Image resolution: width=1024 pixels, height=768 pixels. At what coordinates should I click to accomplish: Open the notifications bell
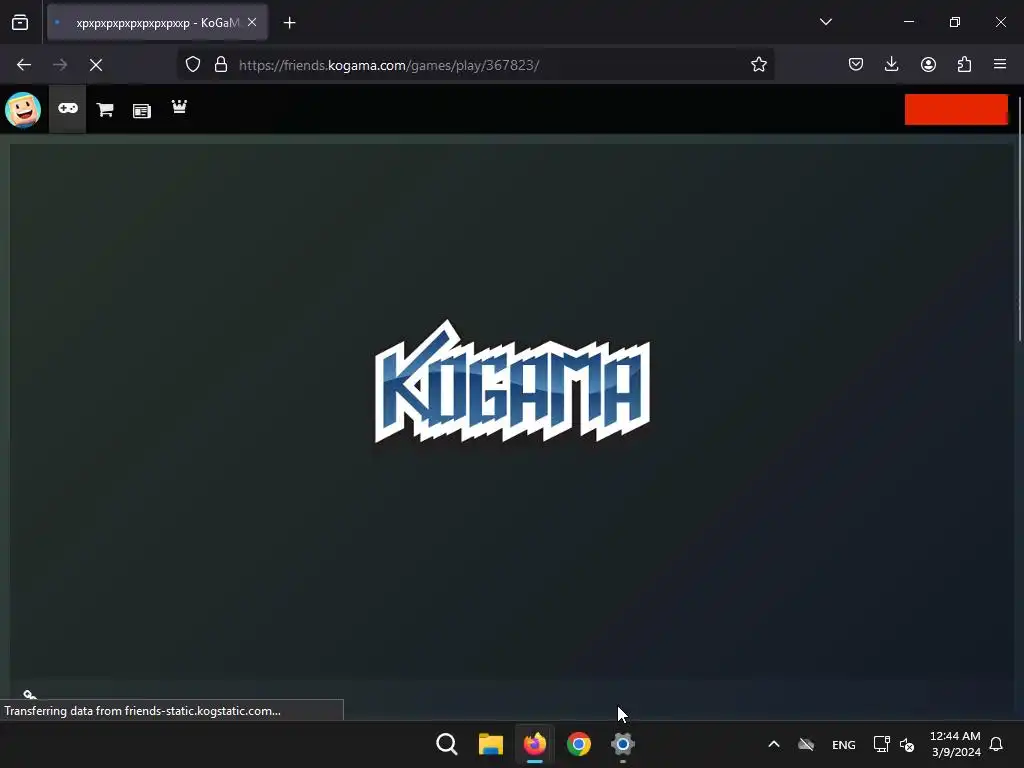[996, 744]
